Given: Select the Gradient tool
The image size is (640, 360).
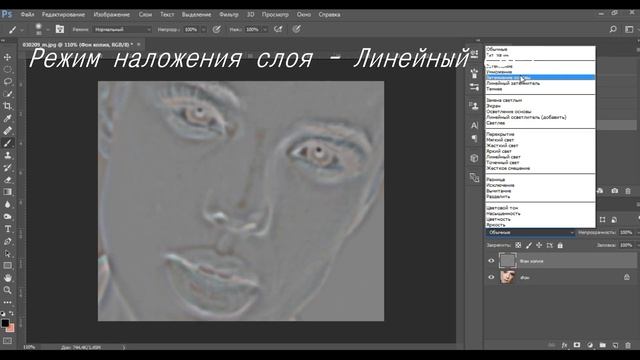Looking at the screenshot, I should point(7,192).
